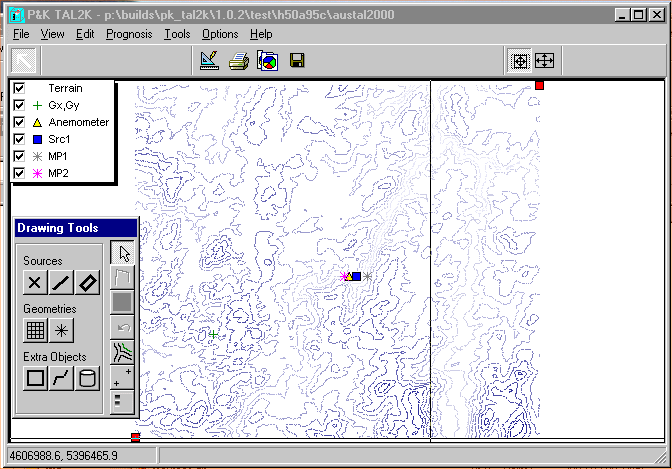This screenshot has height=469, width=672.
Task: Click the red handle at top right of map
Action: (x=540, y=86)
